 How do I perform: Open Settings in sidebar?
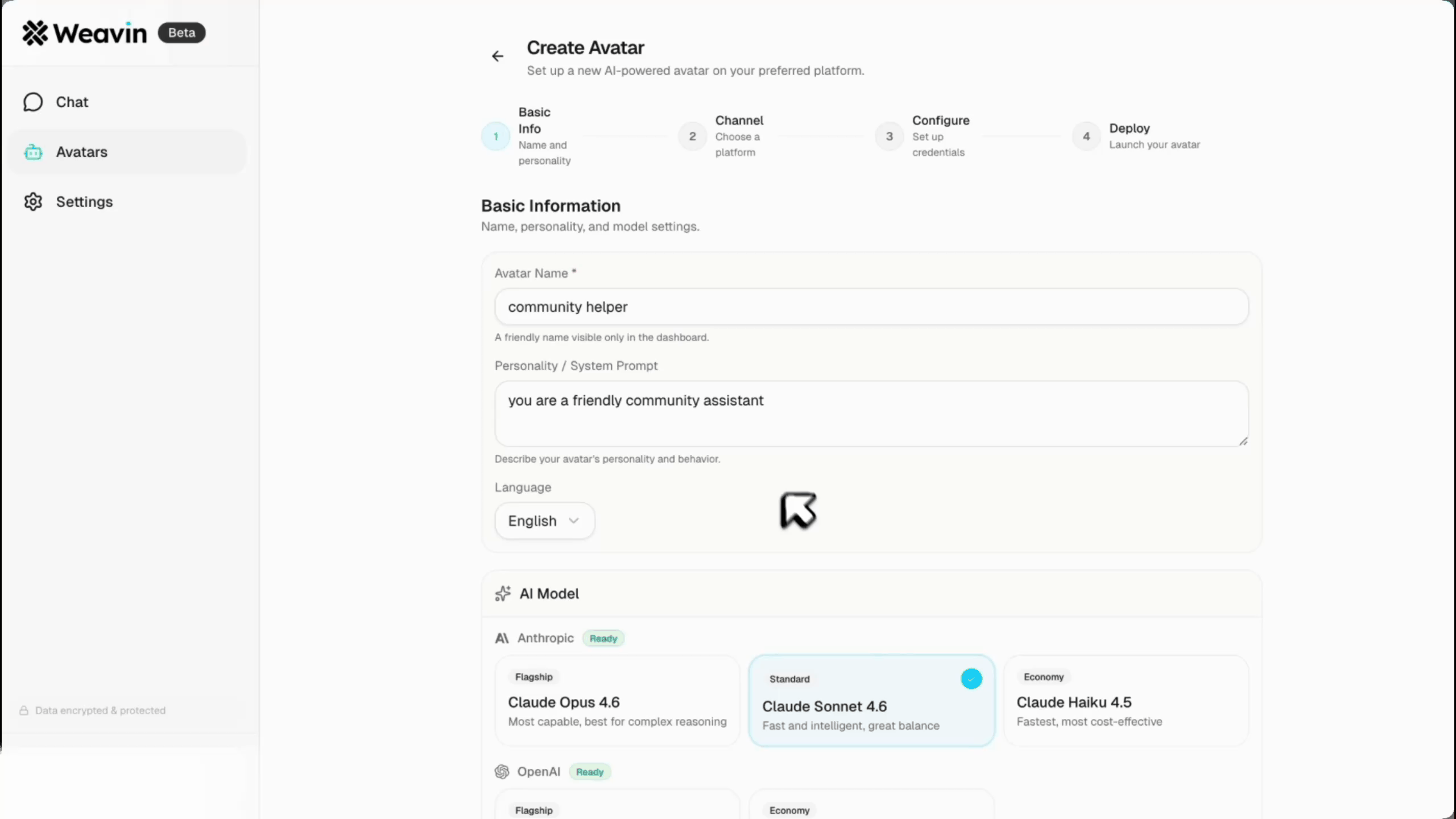click(x=126, y=202)
